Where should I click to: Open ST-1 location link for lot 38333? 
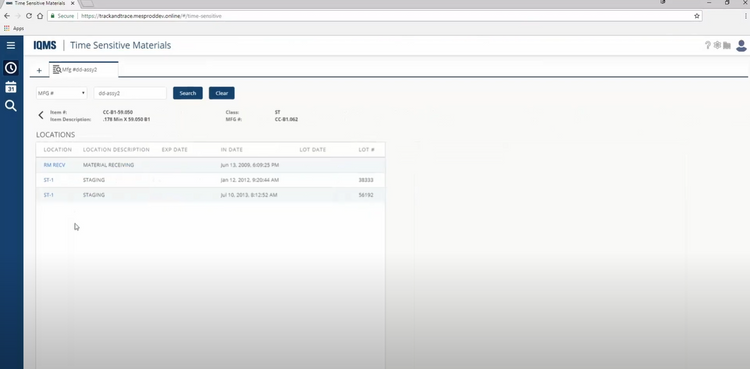click(x=48, y=180)
